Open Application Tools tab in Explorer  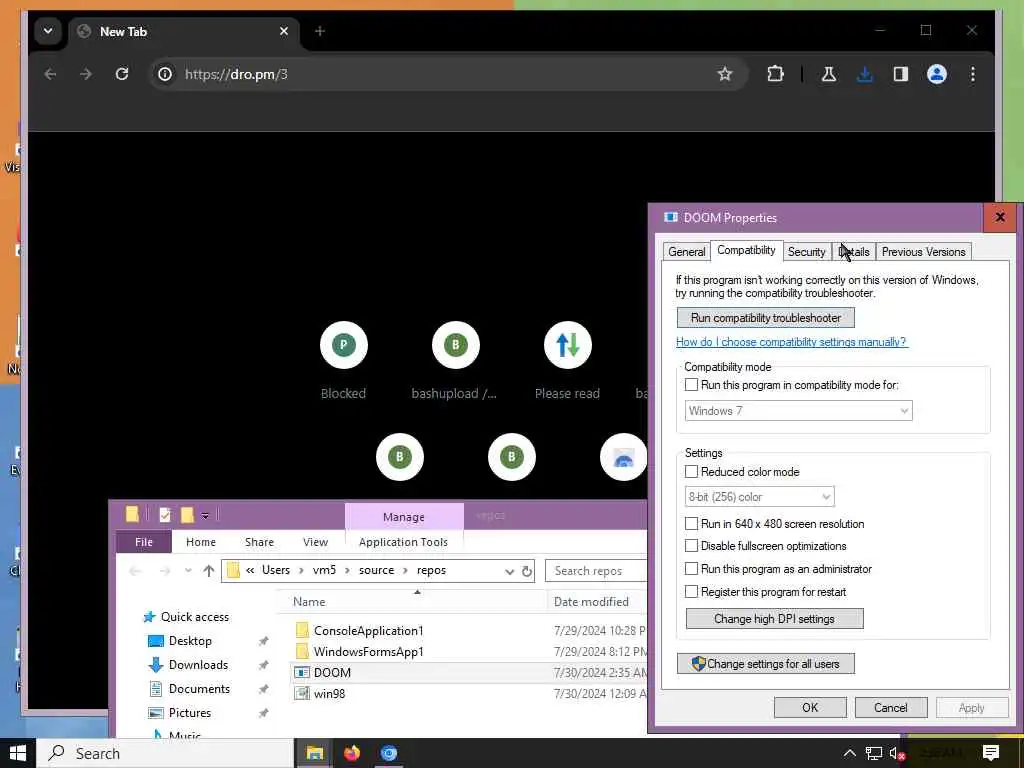(x=404, y=542)
